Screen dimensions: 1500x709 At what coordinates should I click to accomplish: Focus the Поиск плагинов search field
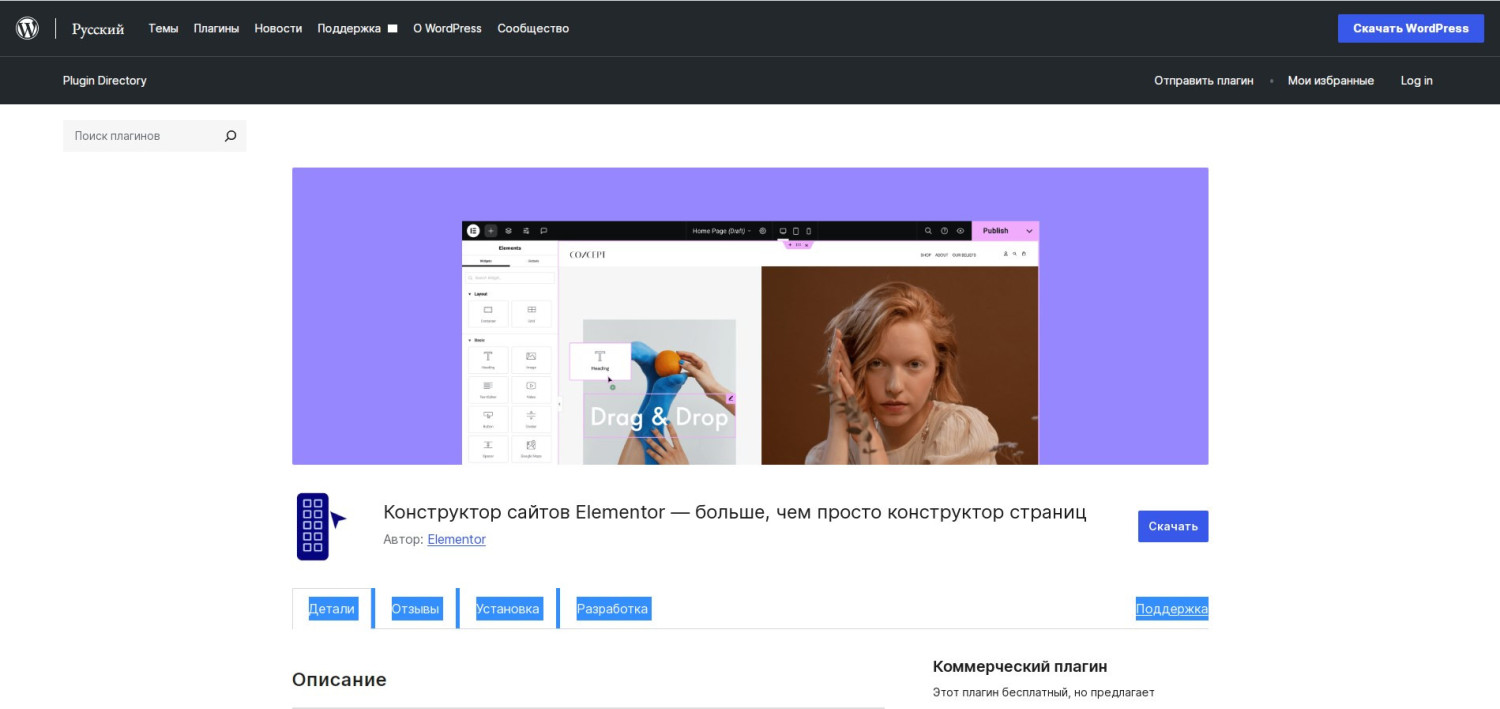[140, 136]
